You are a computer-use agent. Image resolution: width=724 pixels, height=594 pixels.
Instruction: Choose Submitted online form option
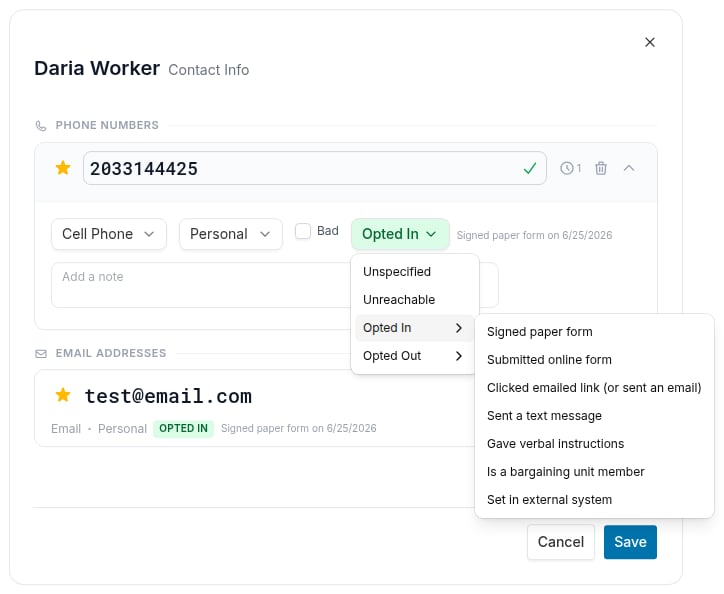[594, 360]
